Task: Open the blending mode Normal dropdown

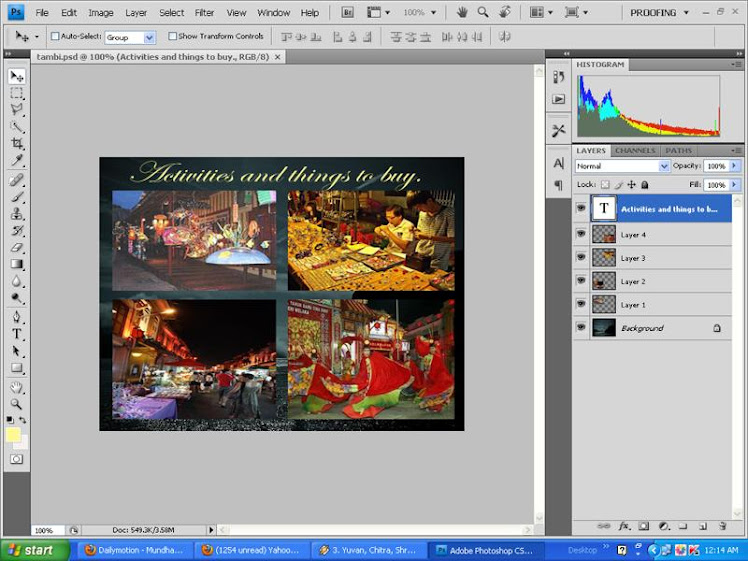Action: coord(664,166)
